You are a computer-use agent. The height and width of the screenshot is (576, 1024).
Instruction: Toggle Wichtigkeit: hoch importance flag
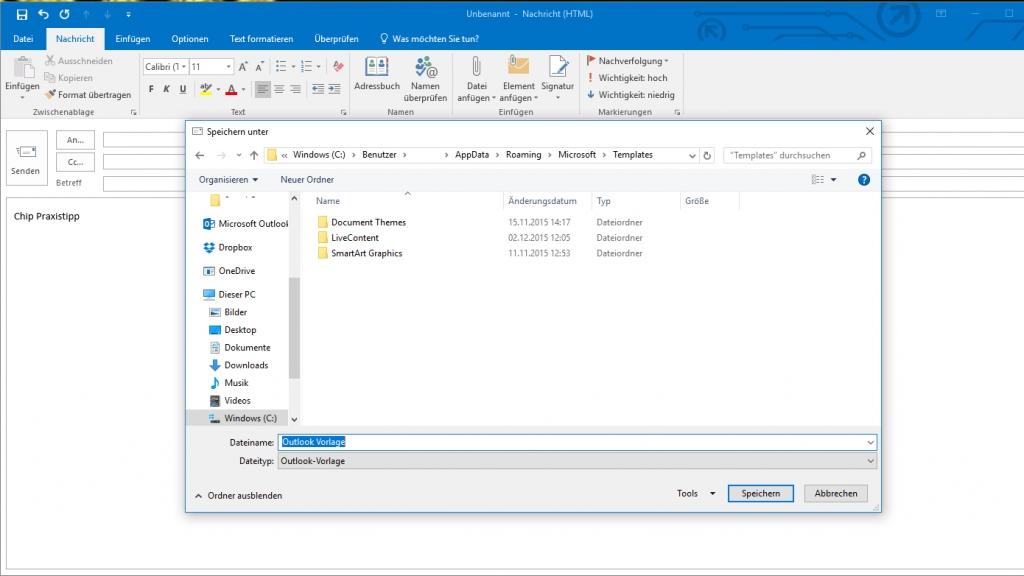[x=628, y=78]
